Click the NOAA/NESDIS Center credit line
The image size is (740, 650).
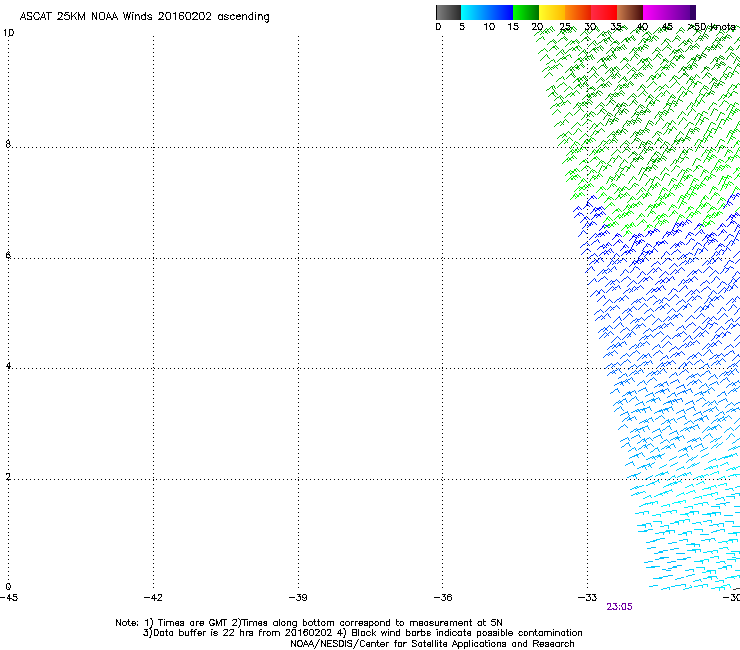[x=432, y=643]
